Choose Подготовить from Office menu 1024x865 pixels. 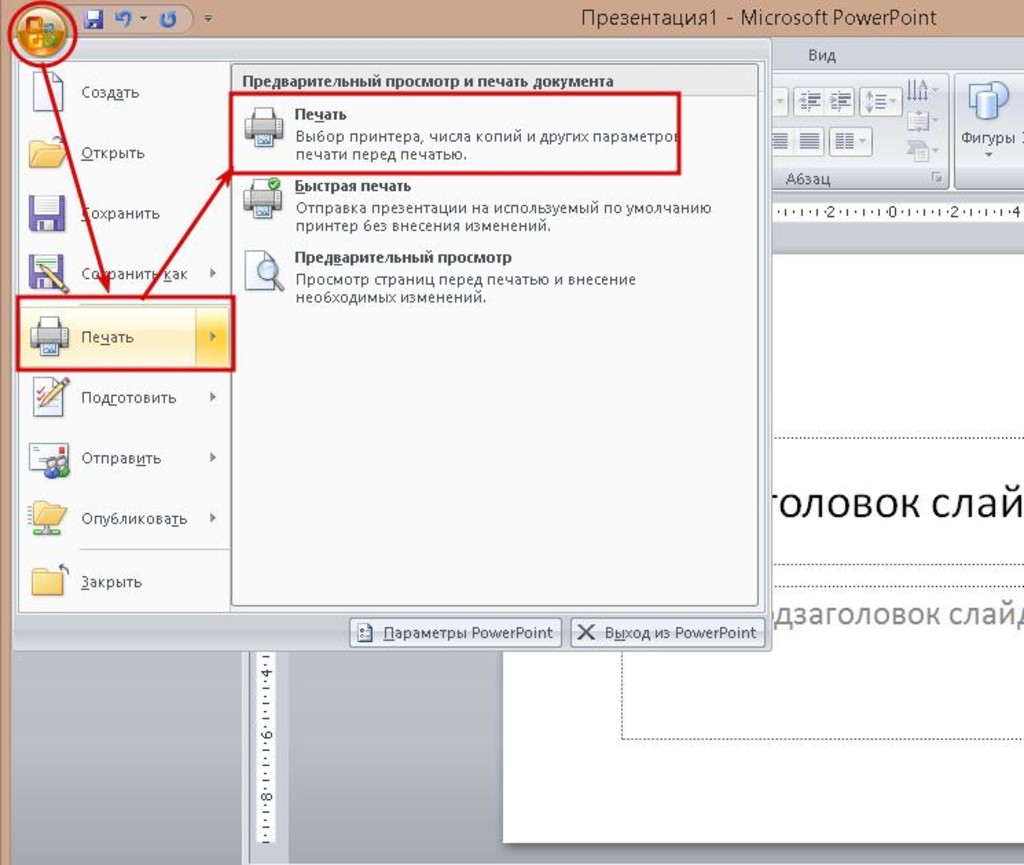(x=108, y=398)
